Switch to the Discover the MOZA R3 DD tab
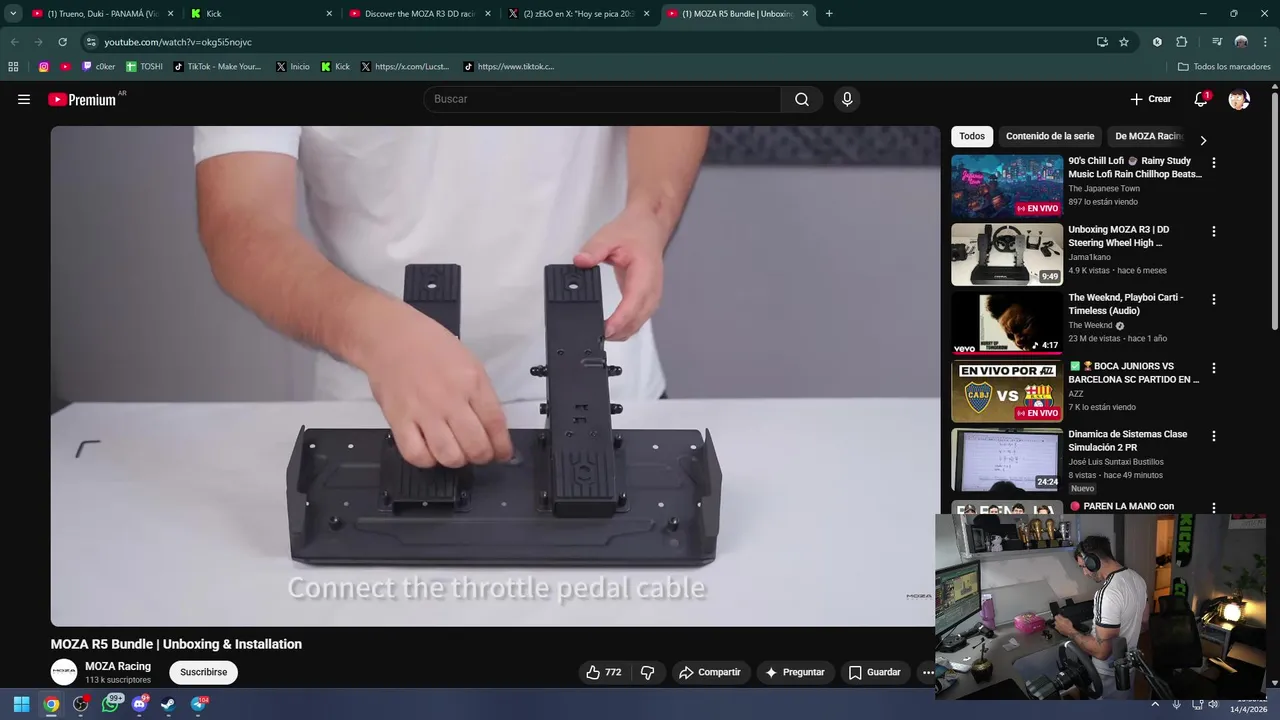The image size is (1280, 720). (x=420, y=14)
